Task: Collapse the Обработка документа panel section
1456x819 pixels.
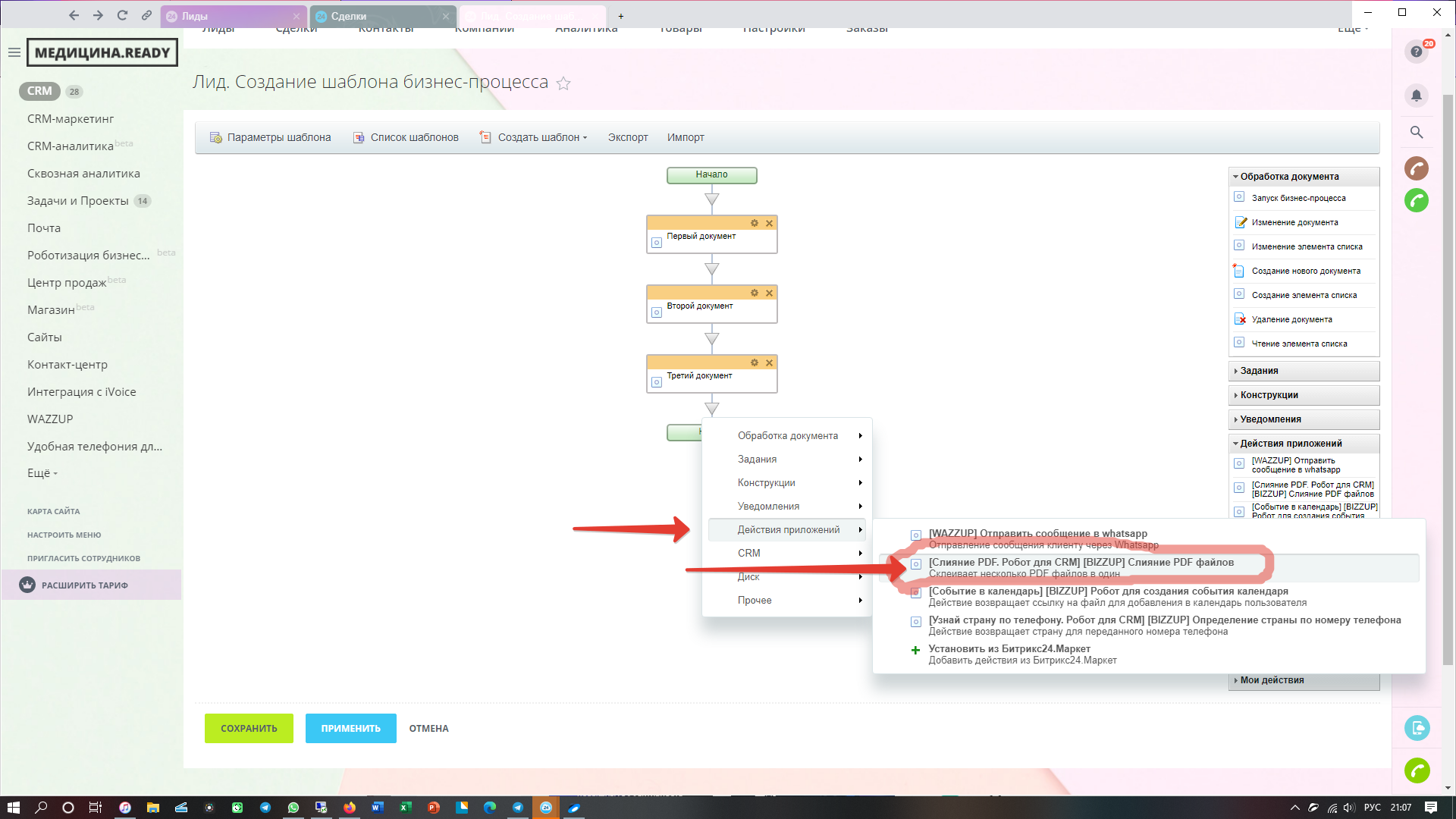Action: coord(1288,177)
